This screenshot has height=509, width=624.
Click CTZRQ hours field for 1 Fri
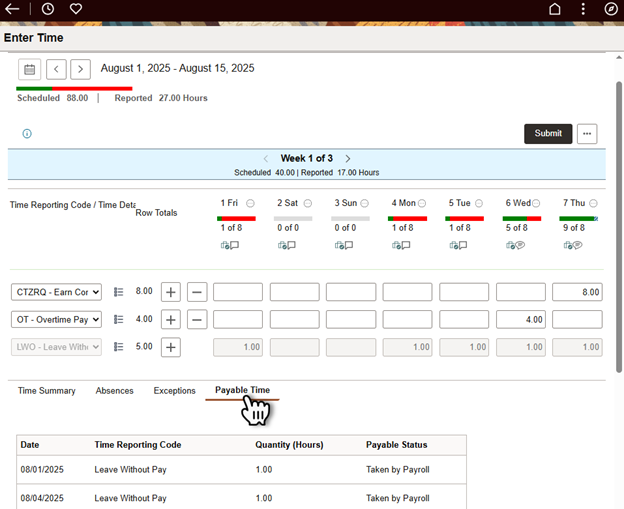tap(238, 292)
